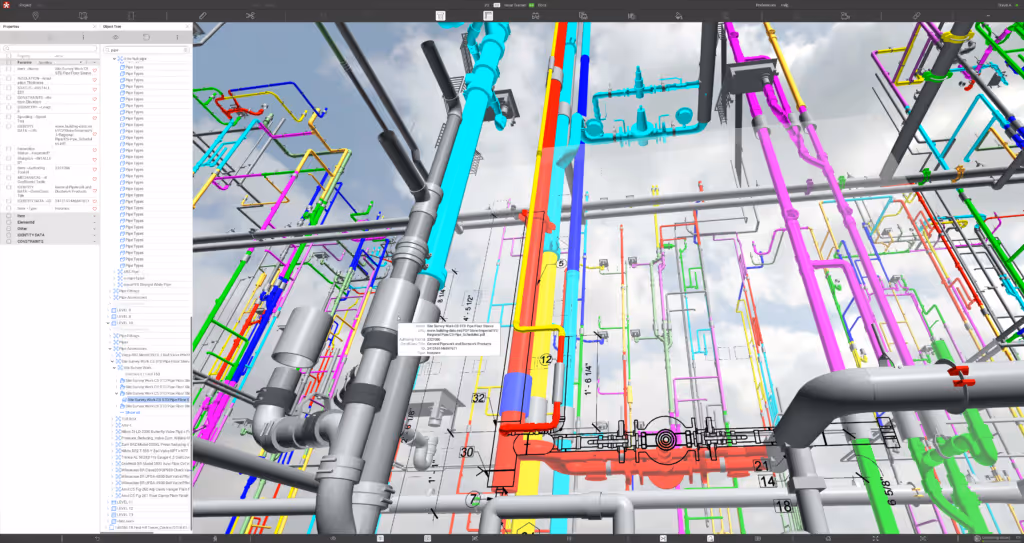The height and width of the screenshot is (543, 1024).
Task: Close the Properties panel
Action: pos(94,27)
